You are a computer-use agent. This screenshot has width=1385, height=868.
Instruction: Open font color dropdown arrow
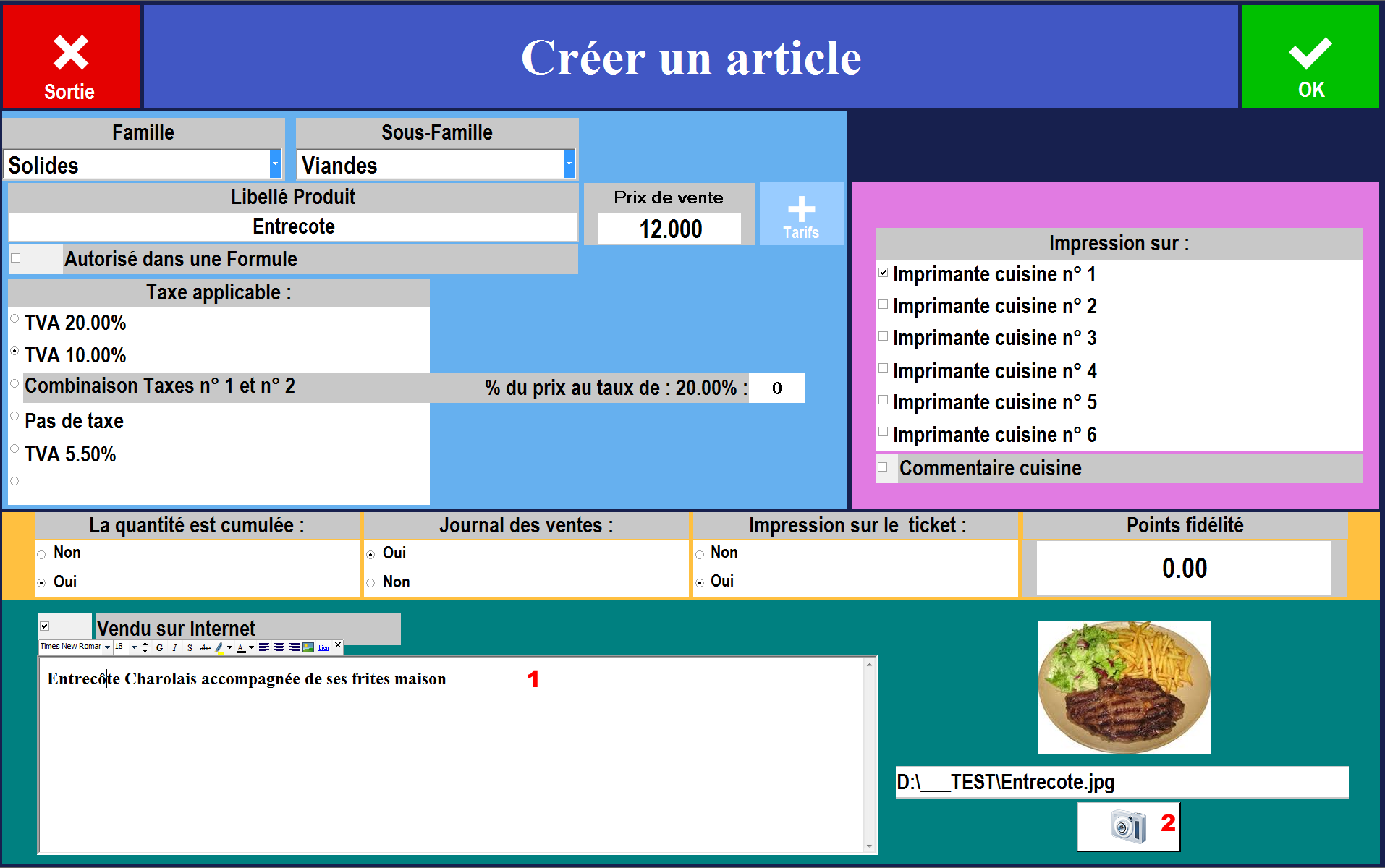coord(251,647)
